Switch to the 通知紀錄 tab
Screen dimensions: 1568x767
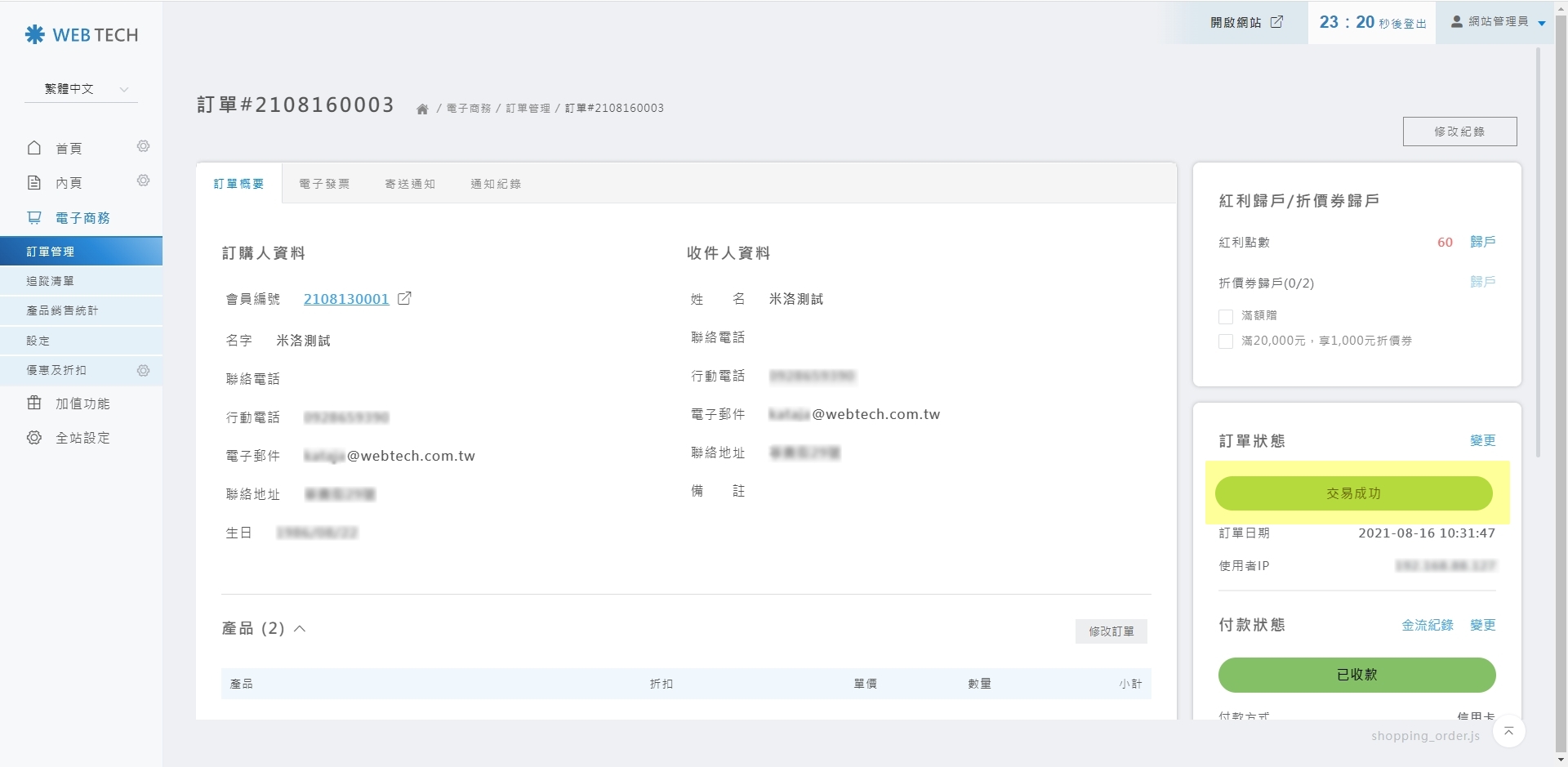point(496,184)
